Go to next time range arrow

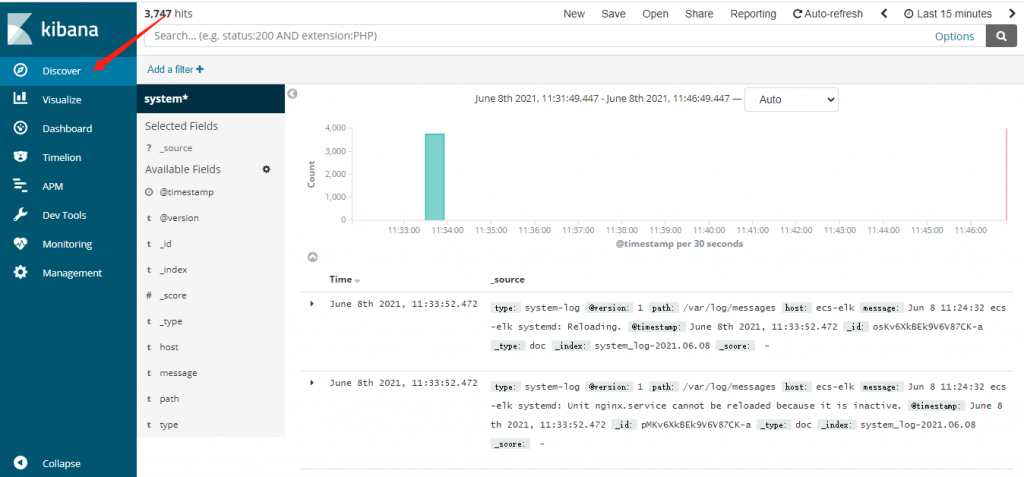[1012, 14]
